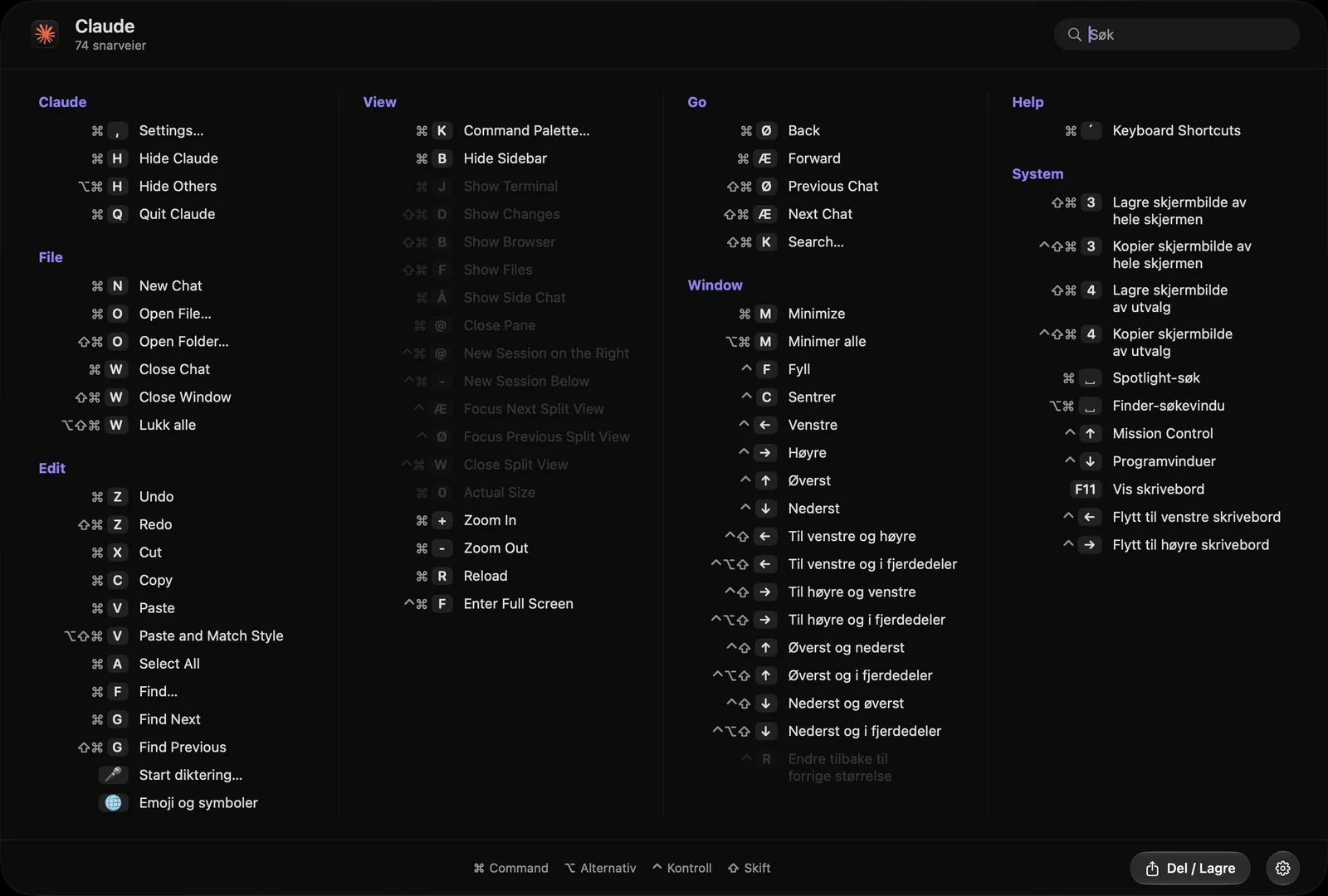Click Øverst og nederst shortcut row
Screen dimensions: 1328x896
click(x=814, y=648)
